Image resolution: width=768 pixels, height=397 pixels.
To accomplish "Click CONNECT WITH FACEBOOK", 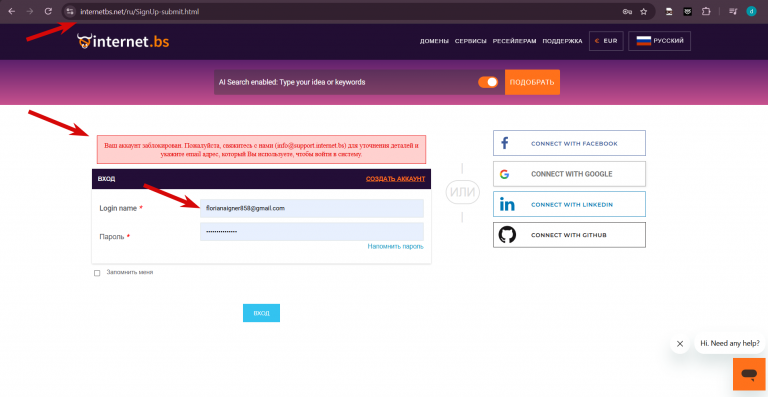I will pyautogui.click(x=569, y=143).
